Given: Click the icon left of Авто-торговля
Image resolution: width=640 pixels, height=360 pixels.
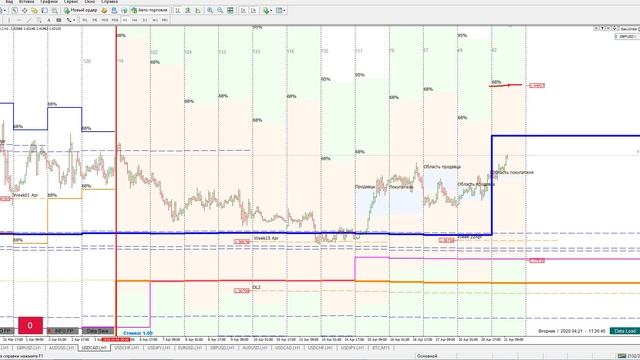Looking at the screenshot, I should [124, 11].
